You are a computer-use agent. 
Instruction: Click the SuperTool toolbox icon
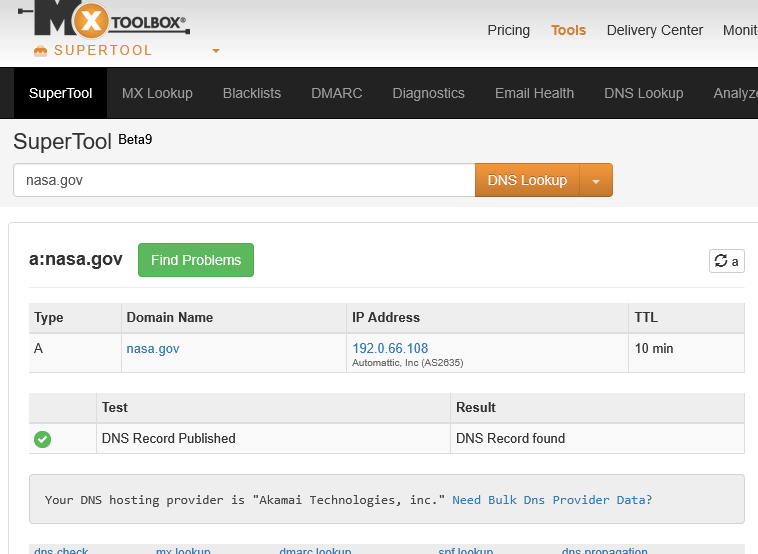[41, 51]
